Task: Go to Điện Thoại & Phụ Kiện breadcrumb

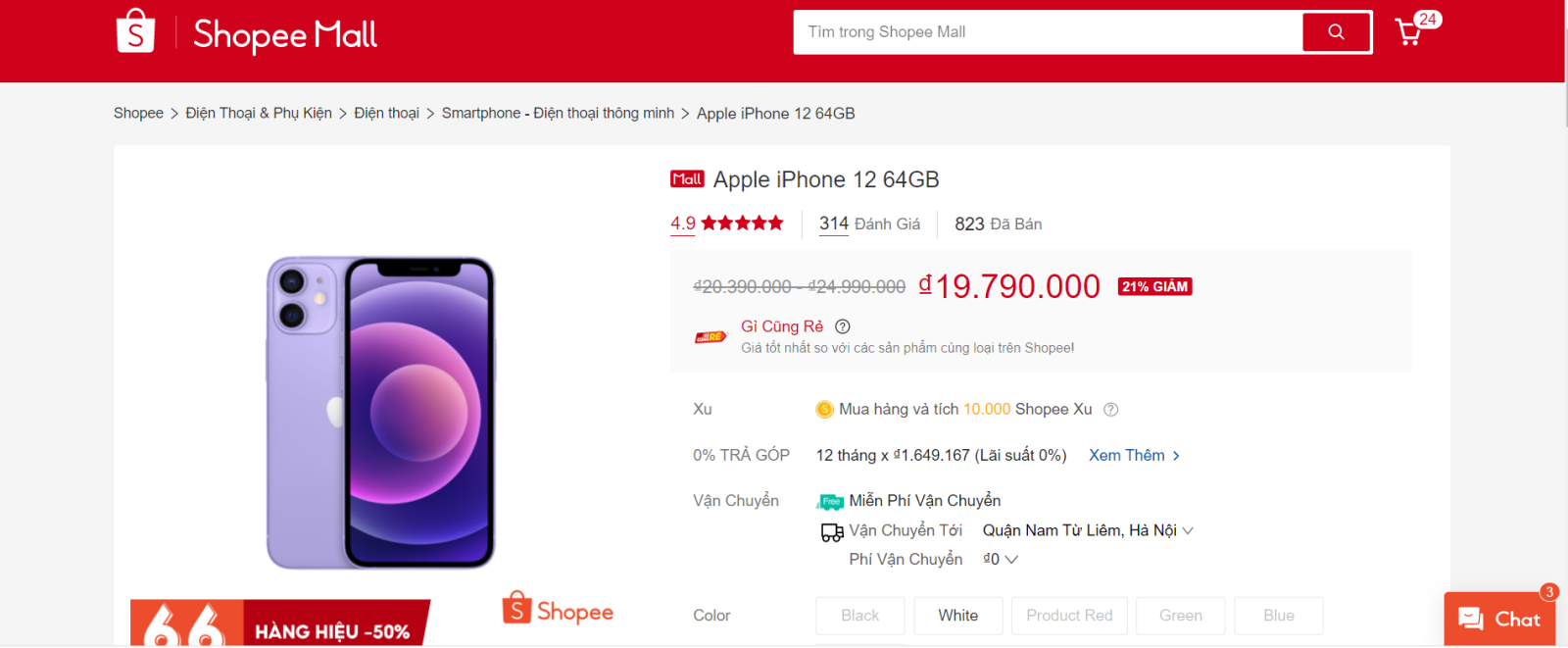Action: click(259, 114)
